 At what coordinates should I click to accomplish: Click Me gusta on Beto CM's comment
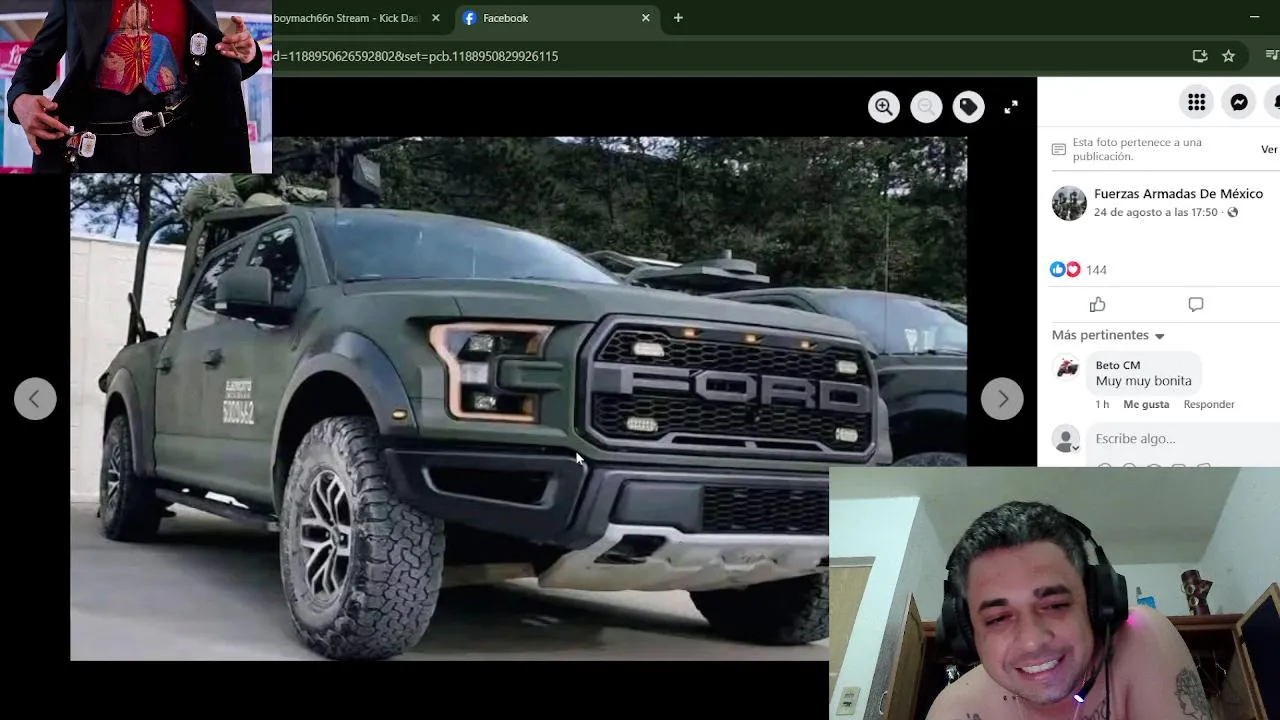(x=1146, y=404)
